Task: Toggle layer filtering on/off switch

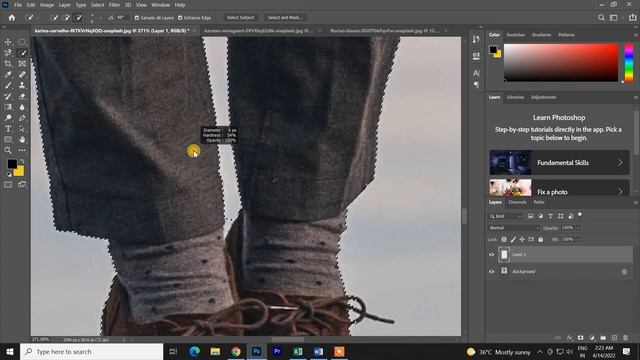Action: tap(580, 215)
